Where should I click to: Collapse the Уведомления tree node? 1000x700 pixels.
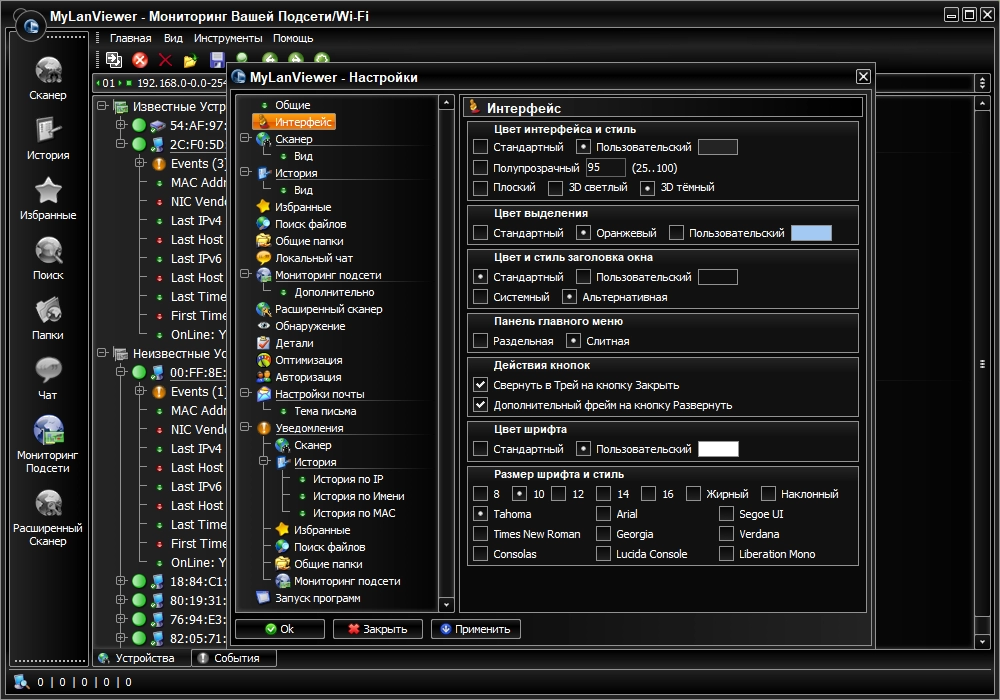(245, 428)
